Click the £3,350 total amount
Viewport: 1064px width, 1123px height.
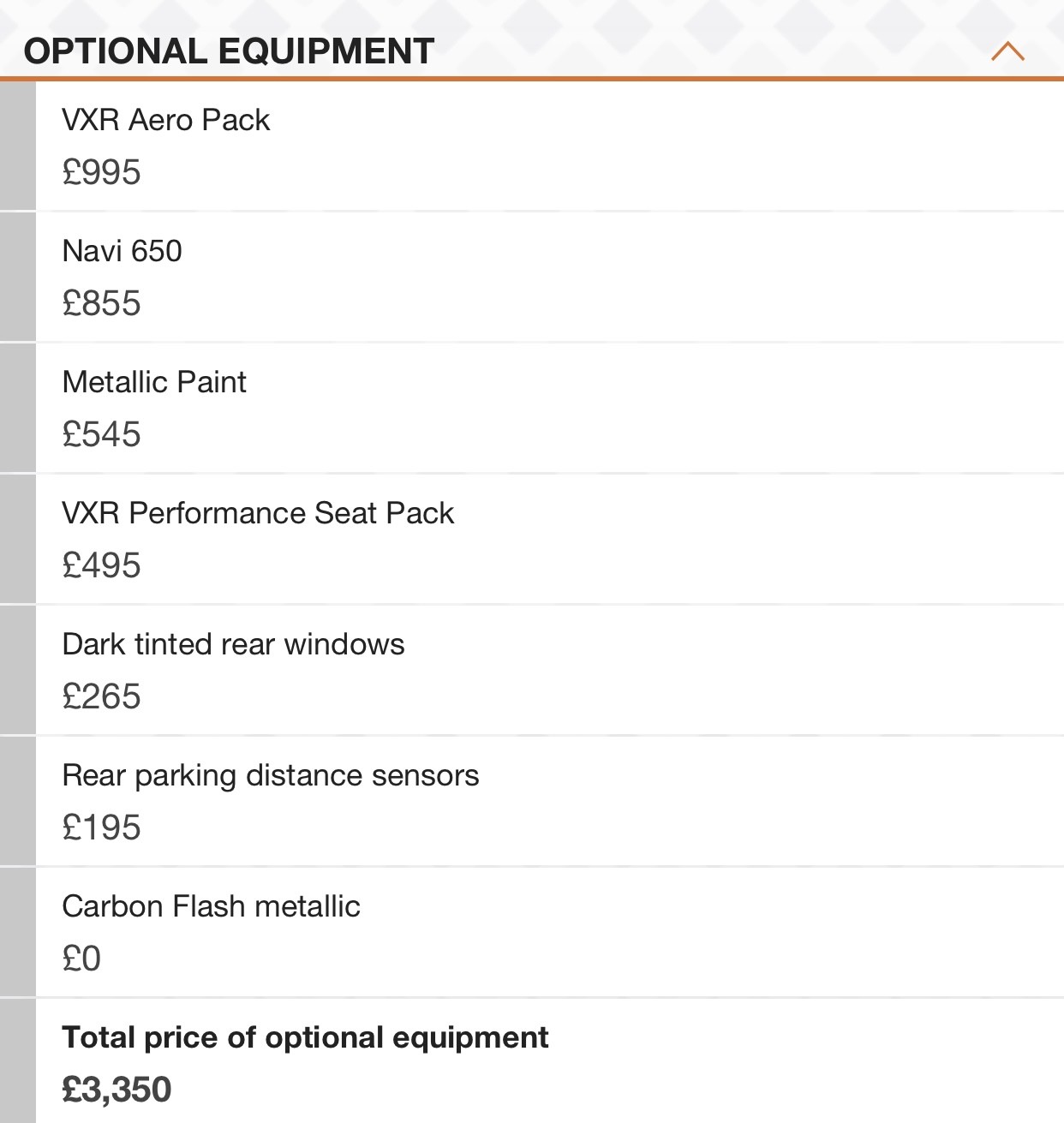point(117,1090)
